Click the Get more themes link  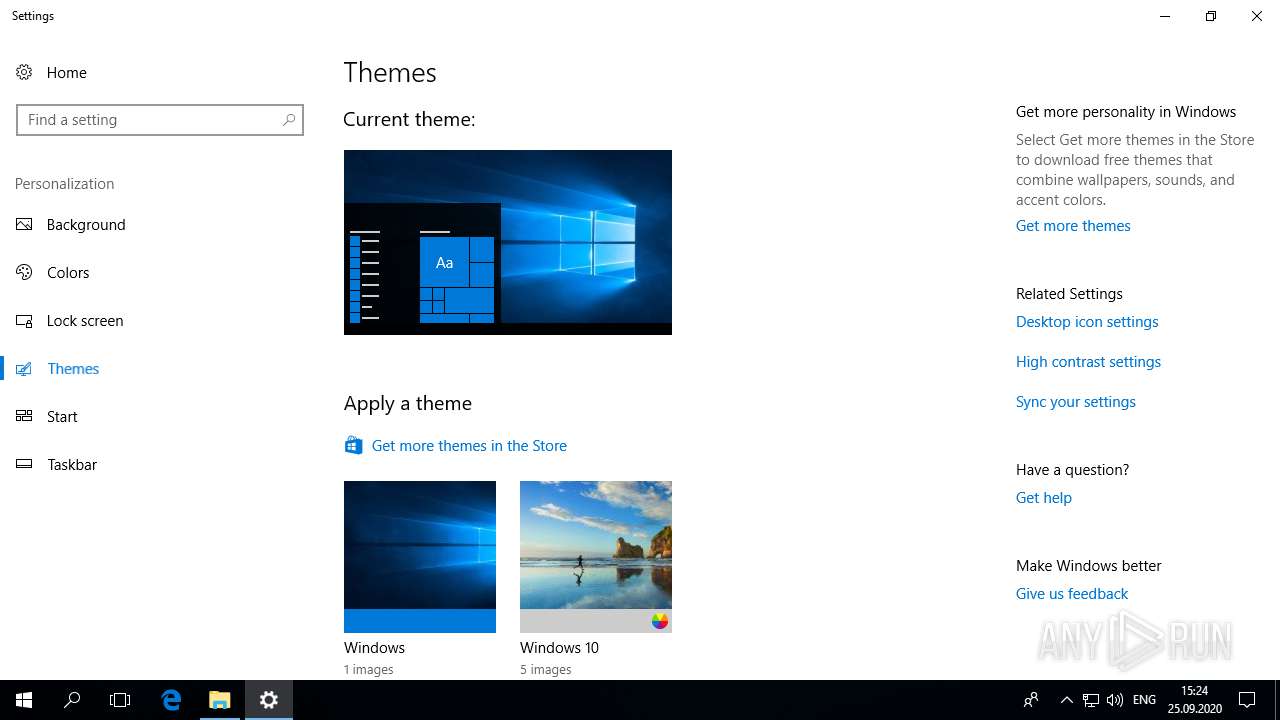[1073, 226]
